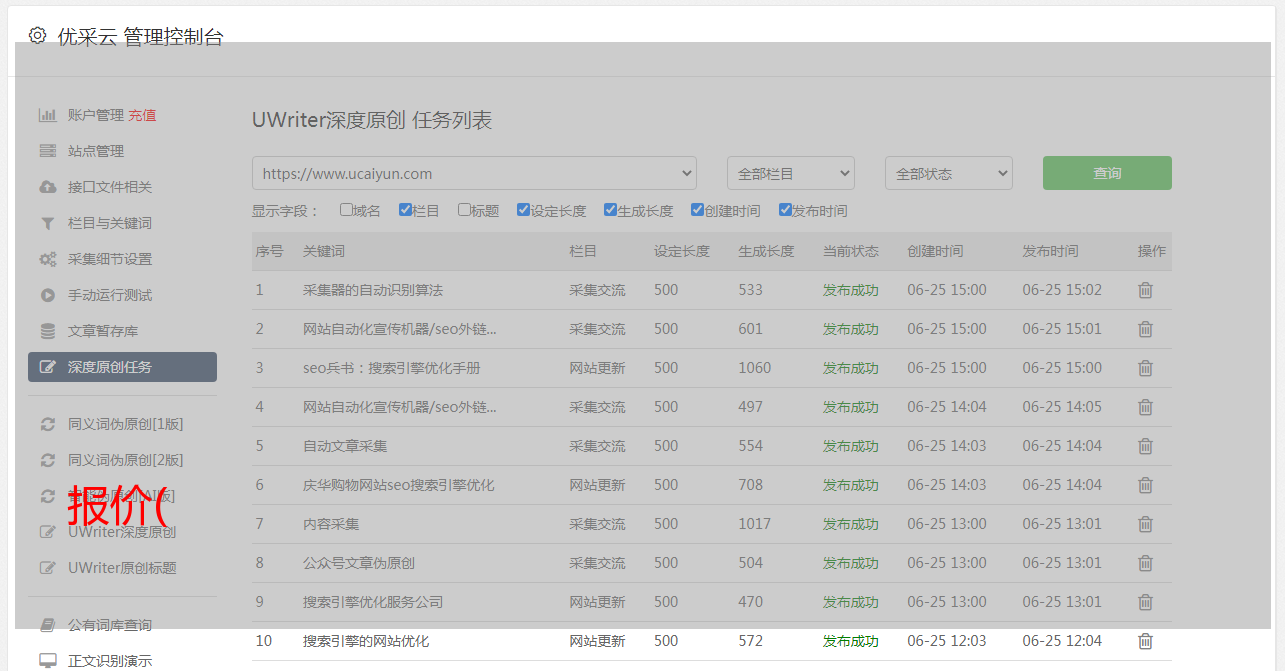1285x671 pixels.
Task: Click the server icon beside 站点管理
Action: click(47, 151)
